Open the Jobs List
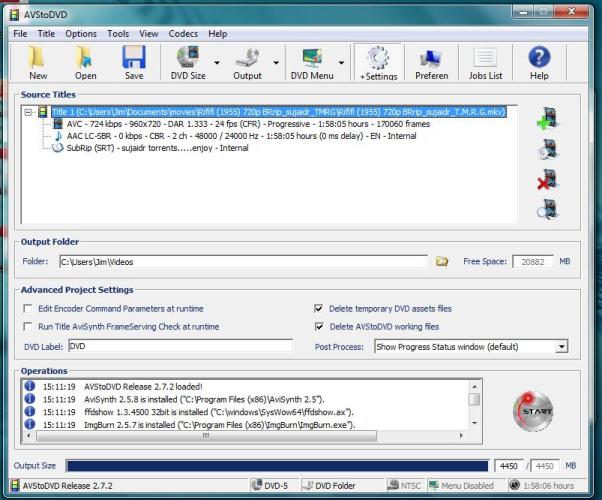The width and height of the screenshot is (602, 500). (x=485, y=63)
